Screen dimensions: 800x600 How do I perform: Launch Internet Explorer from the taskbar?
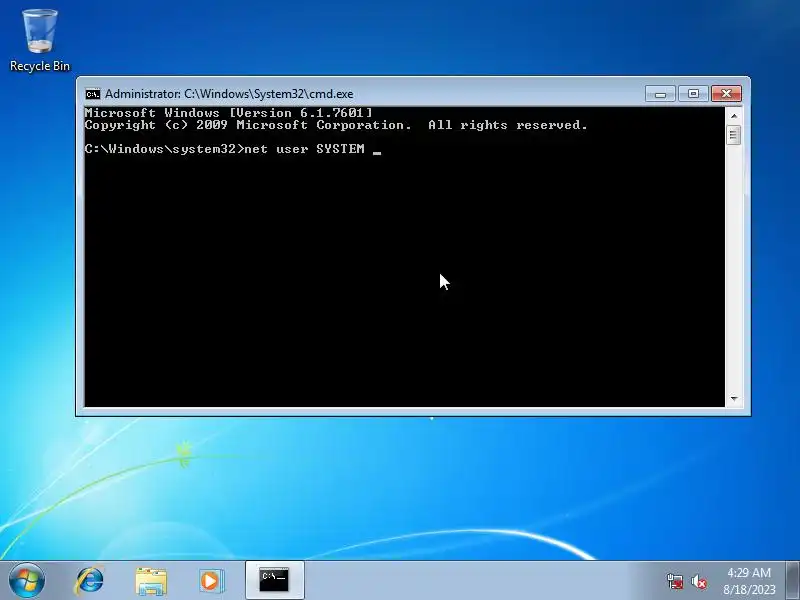pos(90,580)
